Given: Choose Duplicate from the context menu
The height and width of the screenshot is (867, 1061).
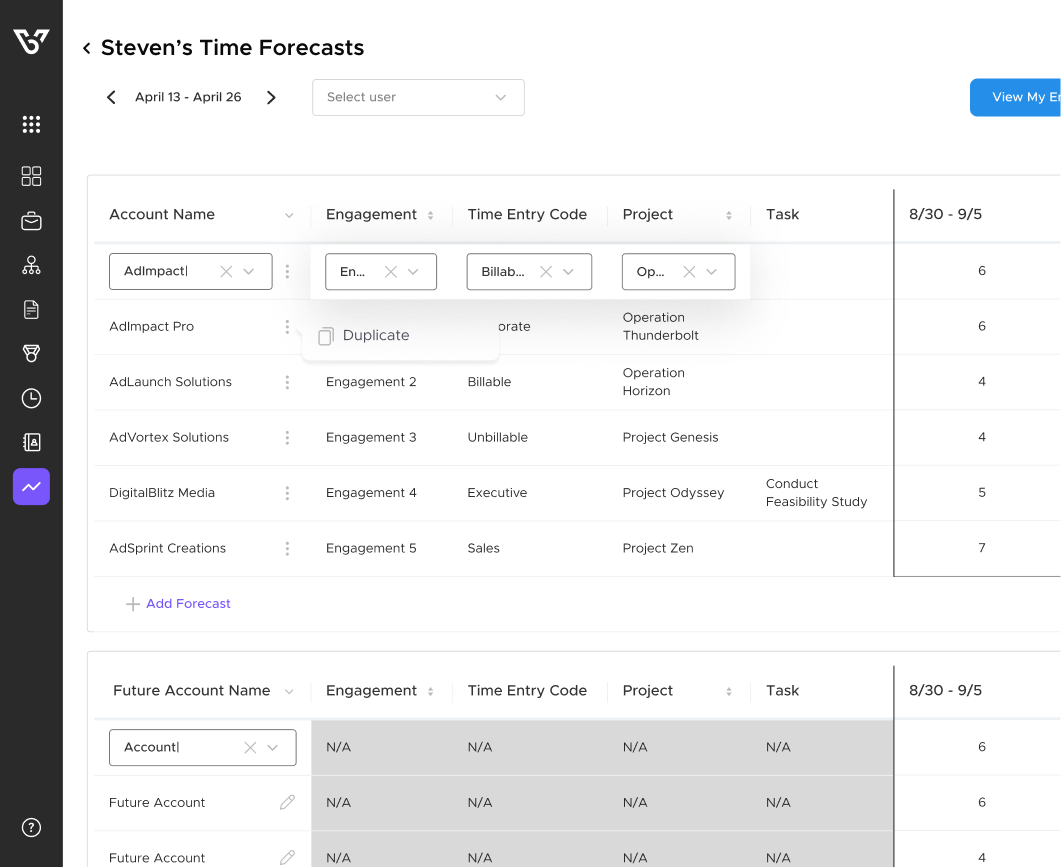Looking at the screenshot, I should (x=375, y=336).
